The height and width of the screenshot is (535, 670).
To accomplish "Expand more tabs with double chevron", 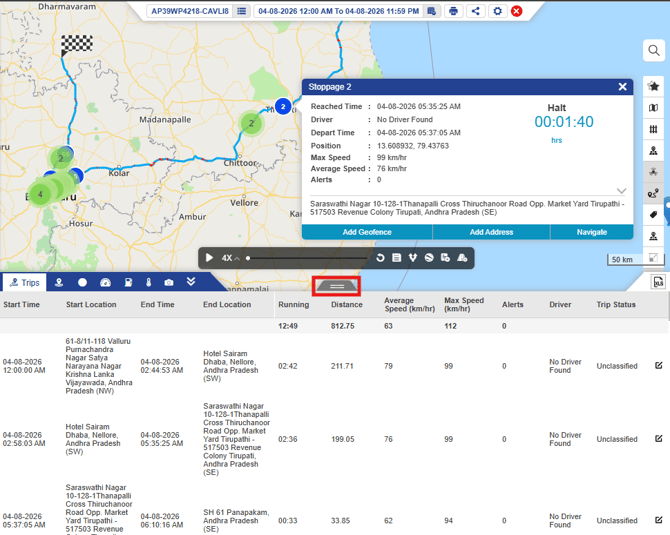I will (x=191, y=281).
